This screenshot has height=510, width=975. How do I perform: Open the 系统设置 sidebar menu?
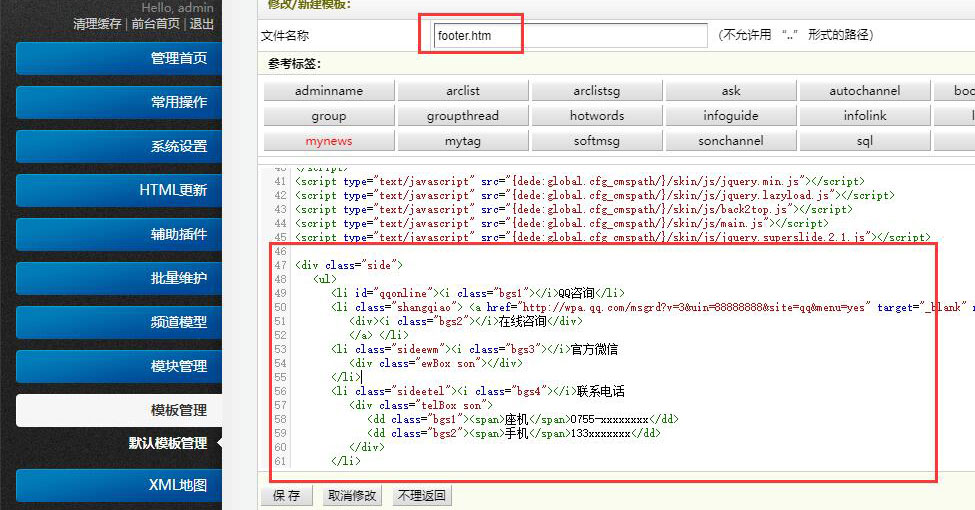[x=119, y=146]
